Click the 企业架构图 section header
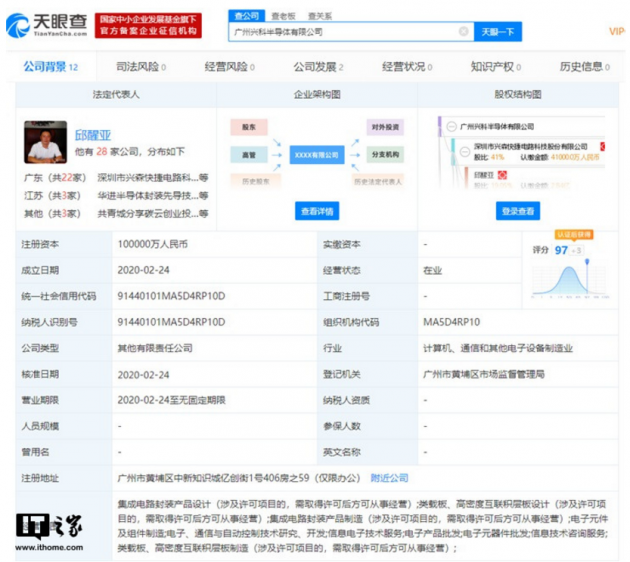This screenshot has height=562, width=630. (x=317, y=95)
